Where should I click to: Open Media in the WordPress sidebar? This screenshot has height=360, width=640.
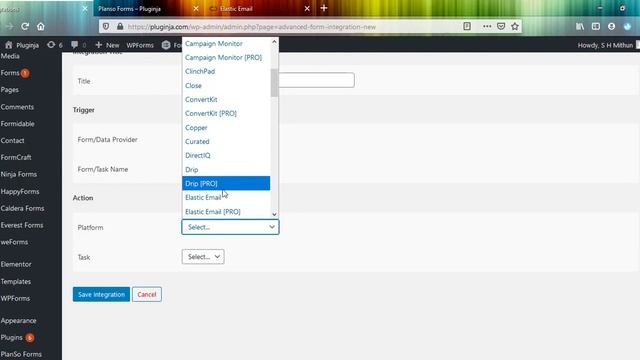coord(10,56)
